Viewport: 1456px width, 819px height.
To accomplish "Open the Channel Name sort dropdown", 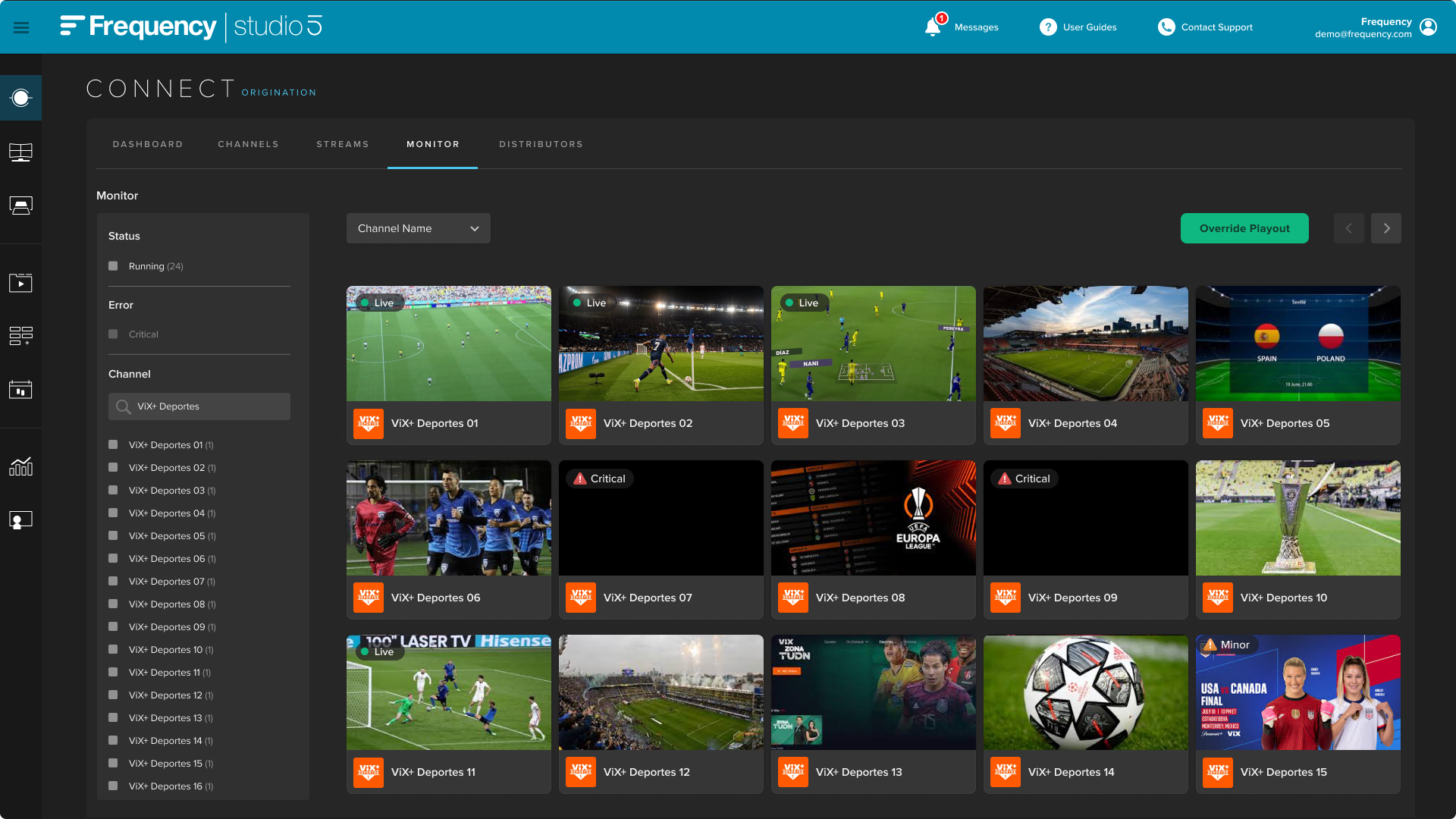I will coord(419,228).
